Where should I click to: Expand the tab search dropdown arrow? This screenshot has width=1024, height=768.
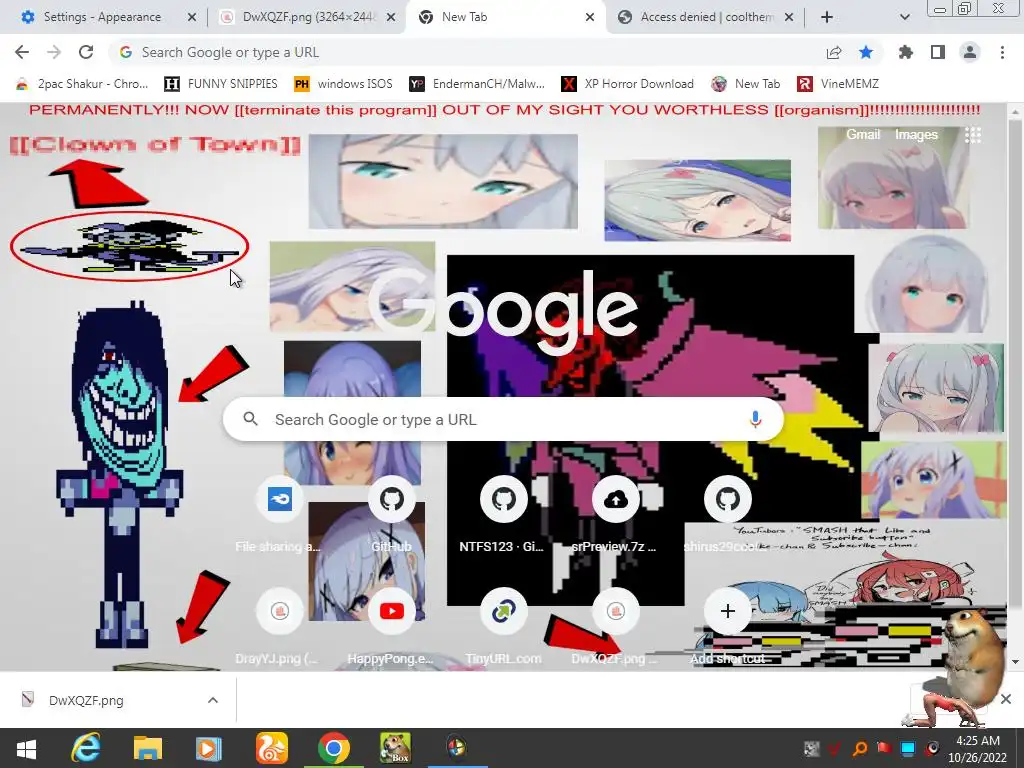click(x=904, y=17)
